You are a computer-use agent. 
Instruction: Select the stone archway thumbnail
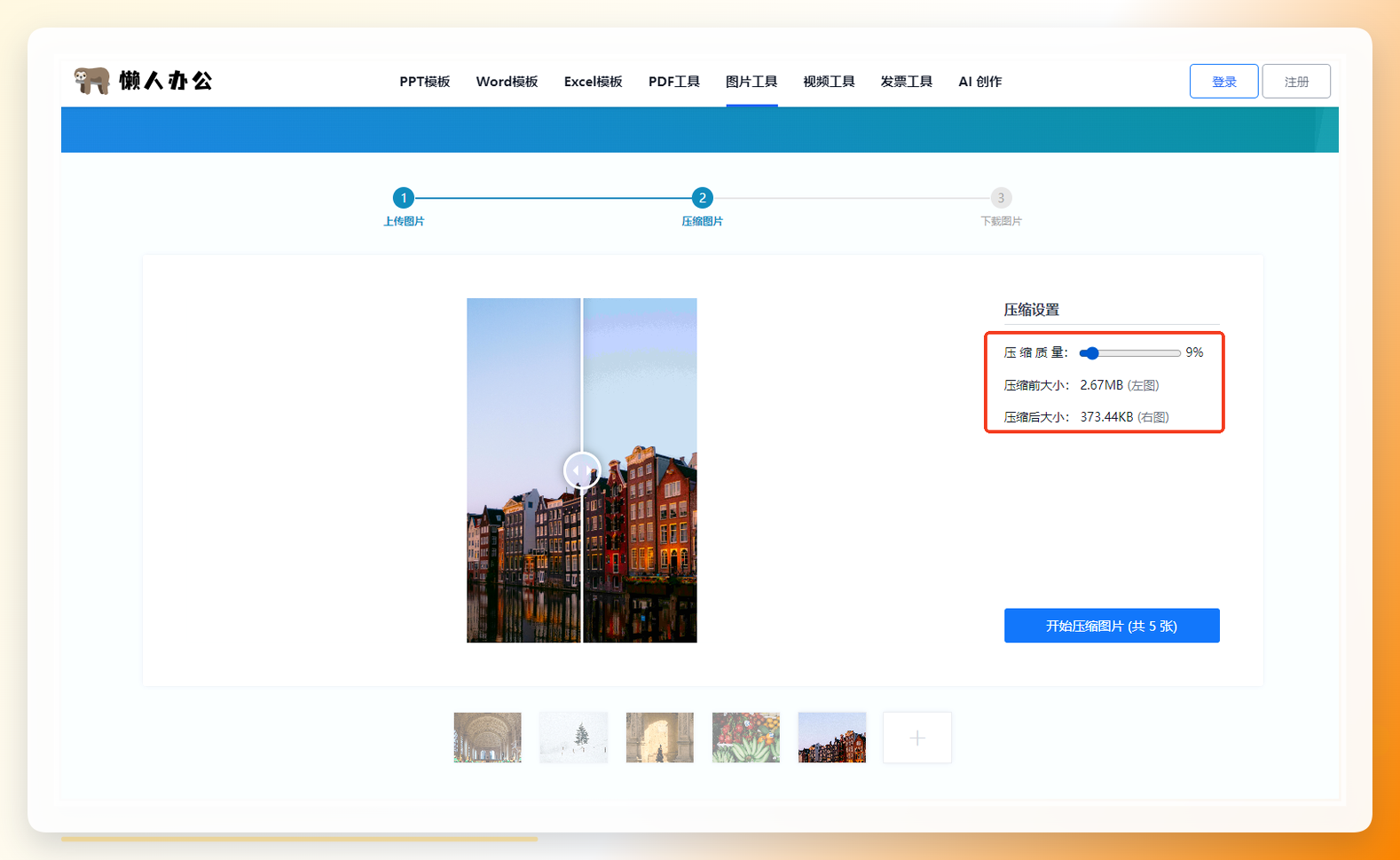[659, 738]
